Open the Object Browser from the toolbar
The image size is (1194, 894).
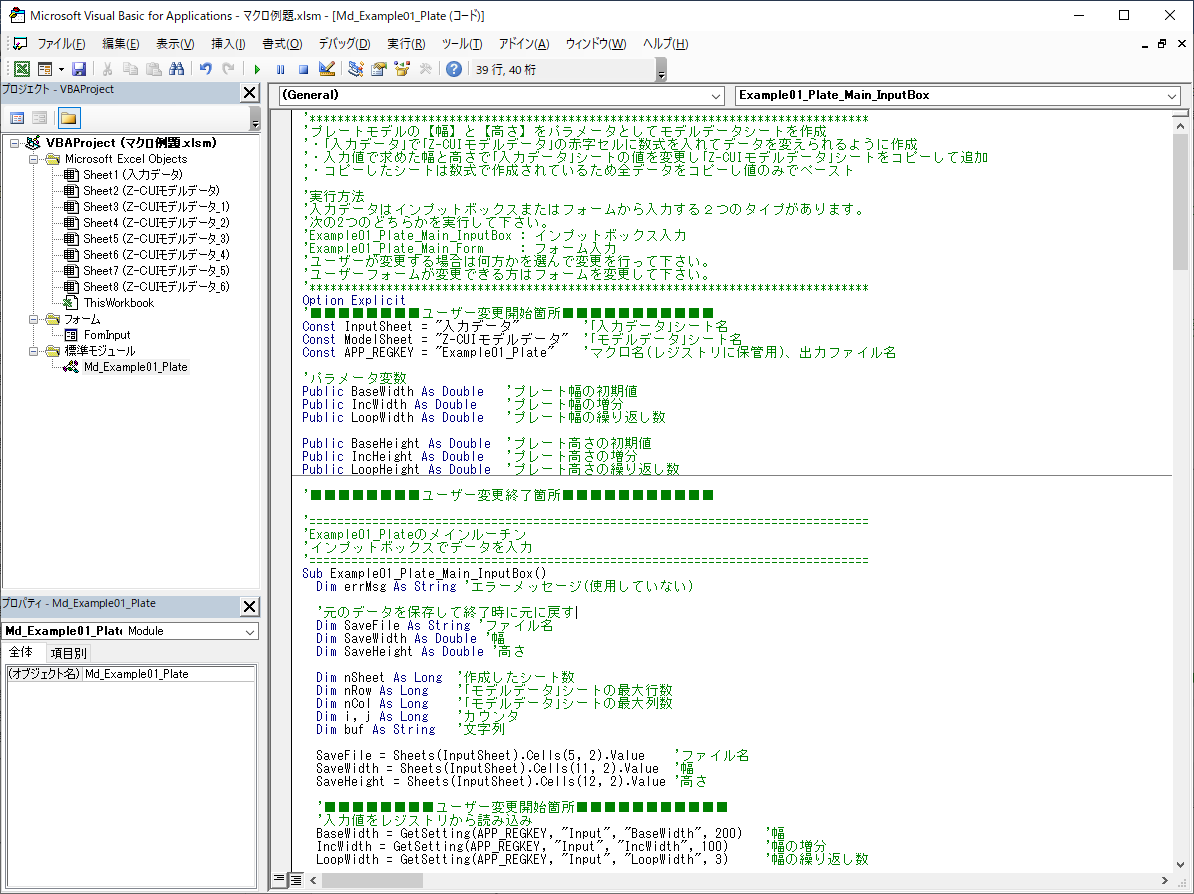point(403,68)
